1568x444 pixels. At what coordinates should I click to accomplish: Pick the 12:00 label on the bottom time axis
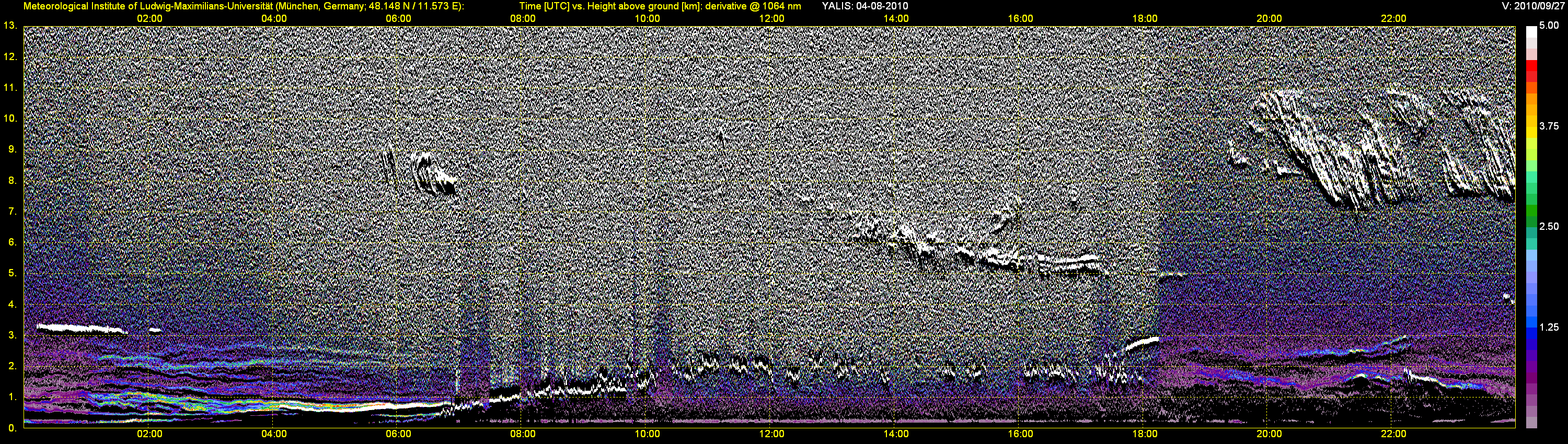771,434
